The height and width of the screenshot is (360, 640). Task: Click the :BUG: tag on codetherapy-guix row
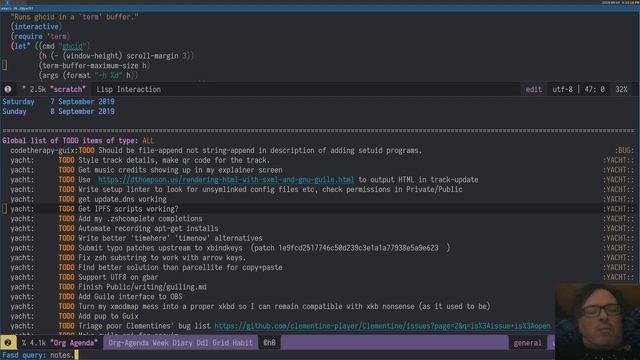tap(625, 151)
